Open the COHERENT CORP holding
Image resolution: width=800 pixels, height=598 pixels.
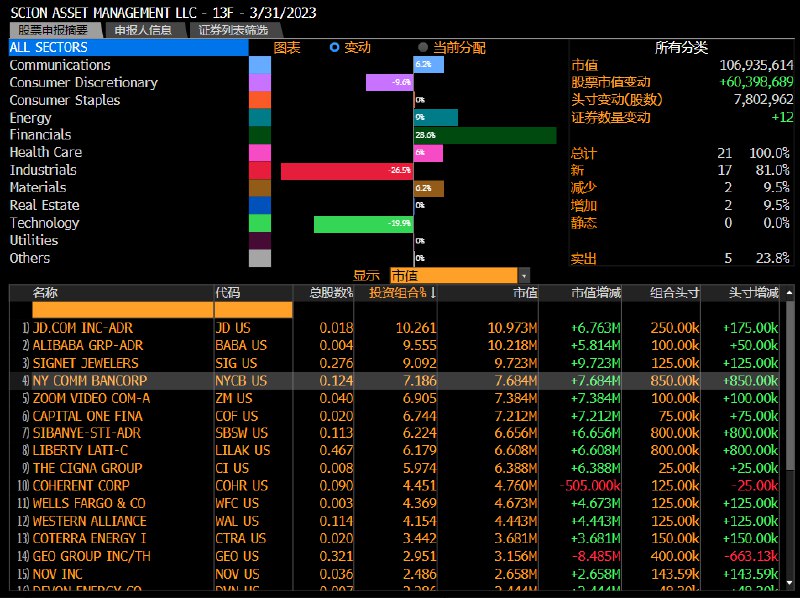(x=81, y=486)
